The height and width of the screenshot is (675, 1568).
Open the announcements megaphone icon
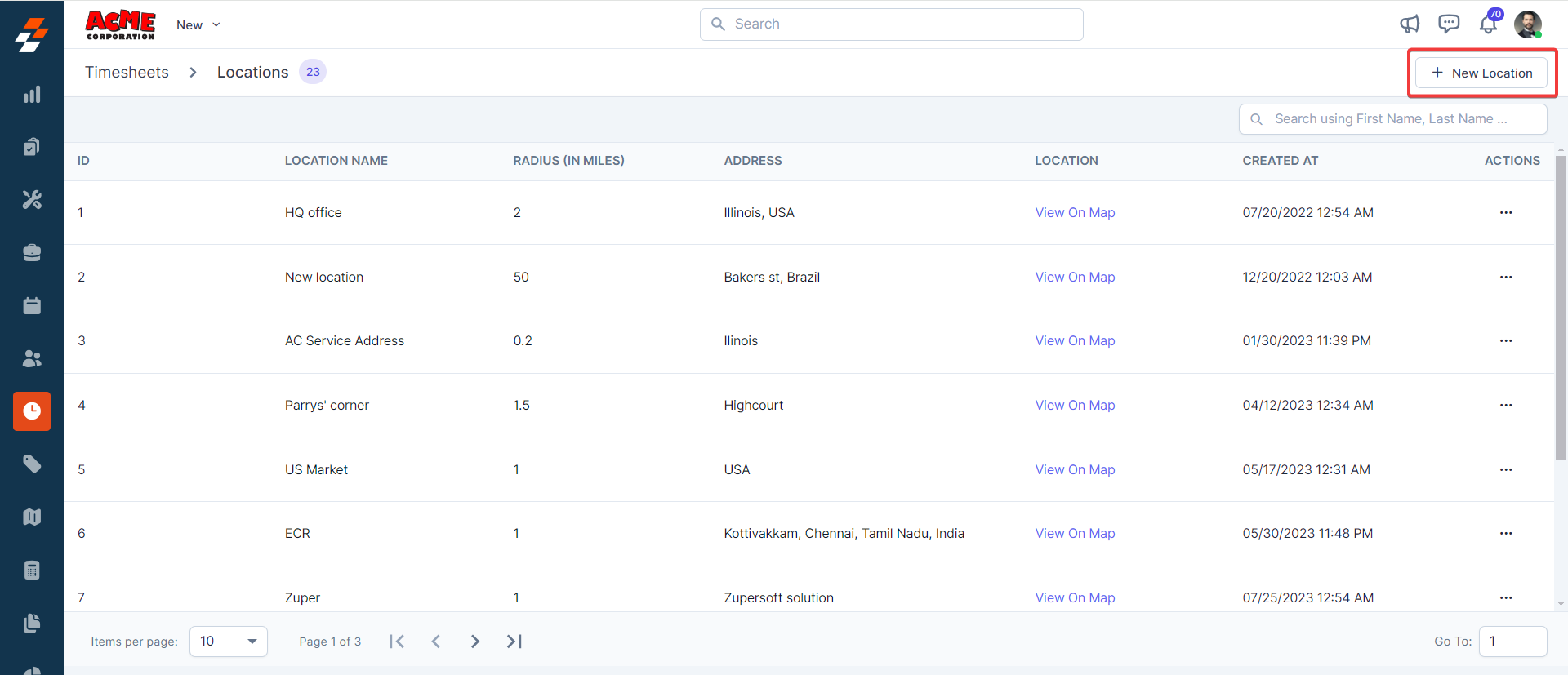click(1410, 24)
